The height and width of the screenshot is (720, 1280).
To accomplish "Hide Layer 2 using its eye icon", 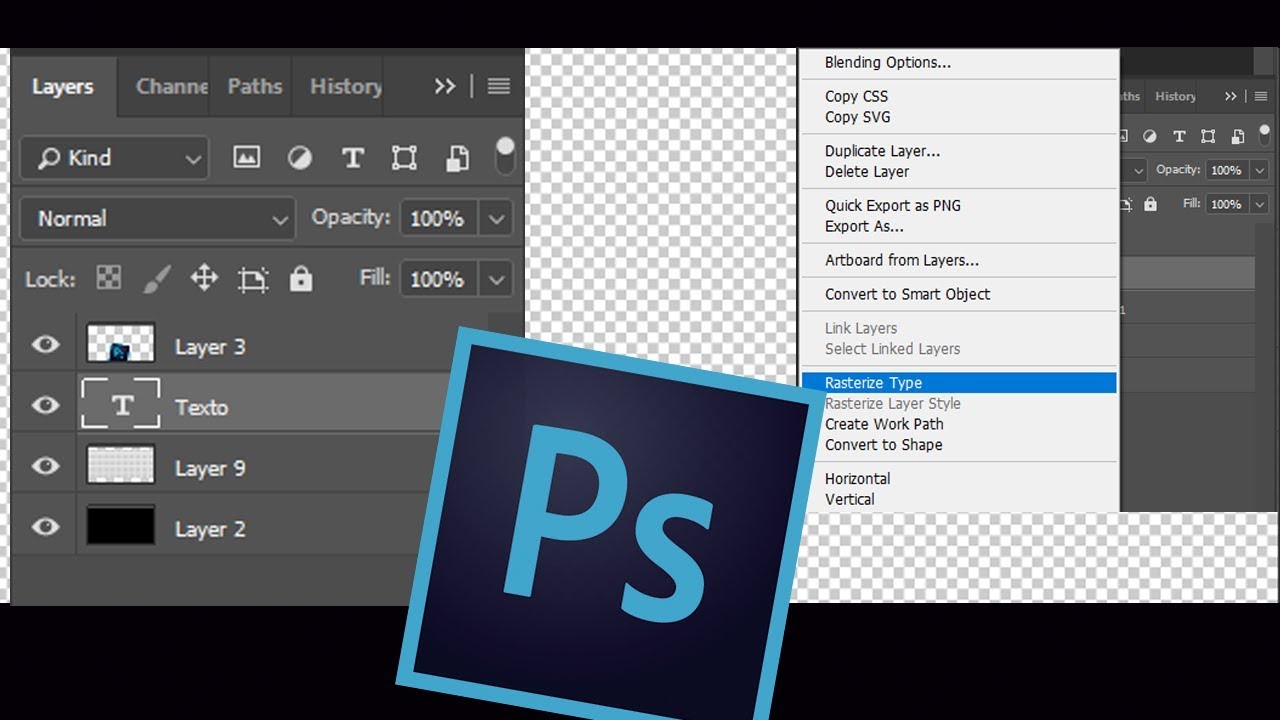I will coord(45,527).
